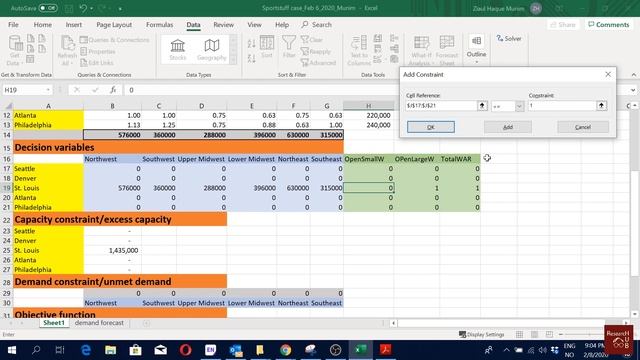Screen dimensions: 640x360
Task: Click the Properties command
Action: 98,51
